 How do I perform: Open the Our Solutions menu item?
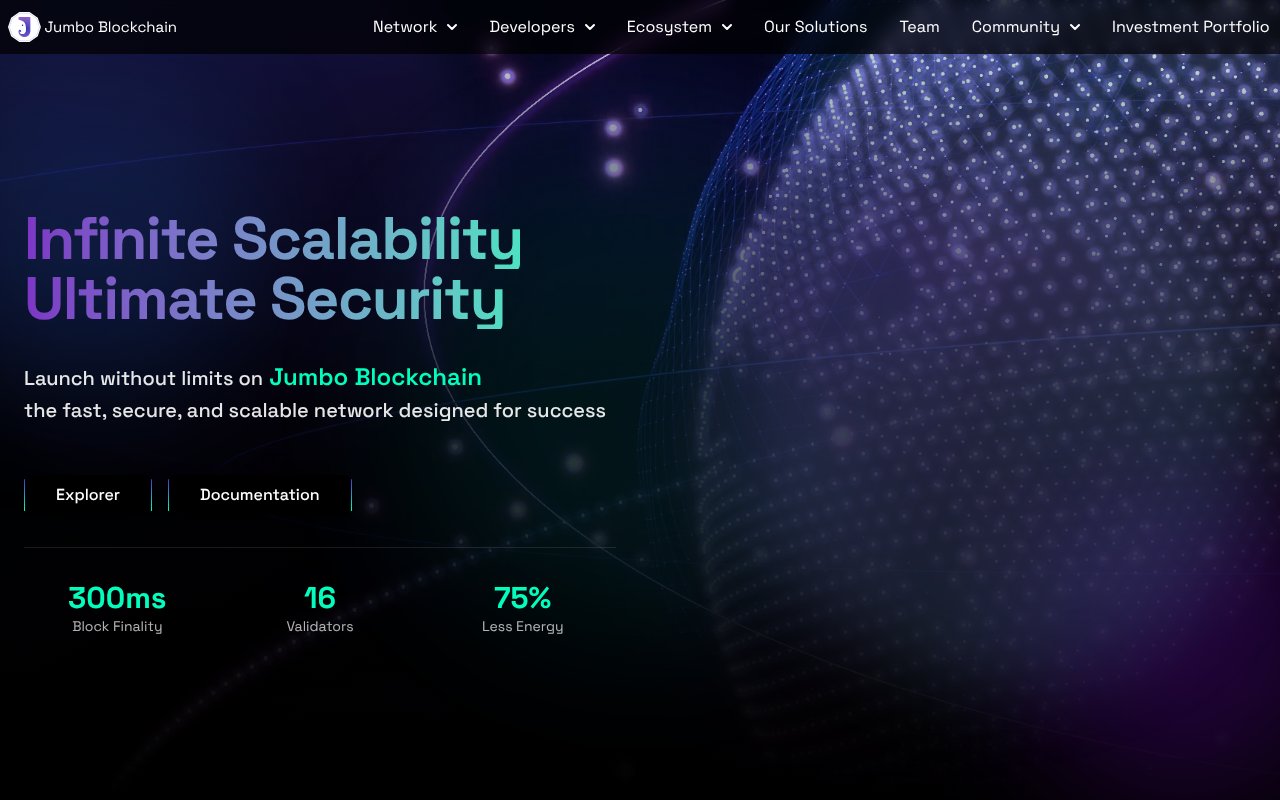[x=815, y=27]
